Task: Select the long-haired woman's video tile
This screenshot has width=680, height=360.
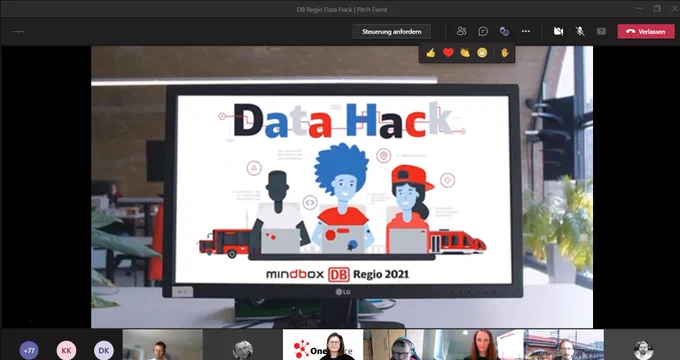Action: pyautogui.click(x=484, y=345)
